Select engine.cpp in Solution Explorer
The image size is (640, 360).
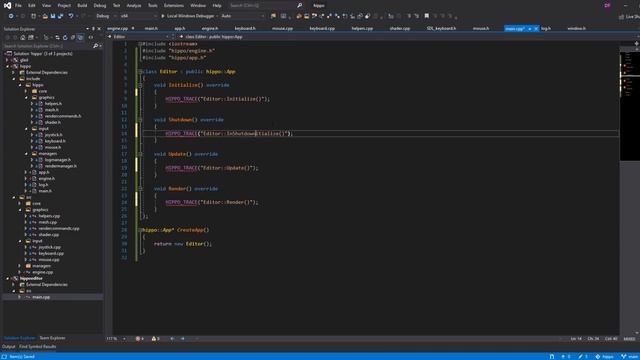42,272
